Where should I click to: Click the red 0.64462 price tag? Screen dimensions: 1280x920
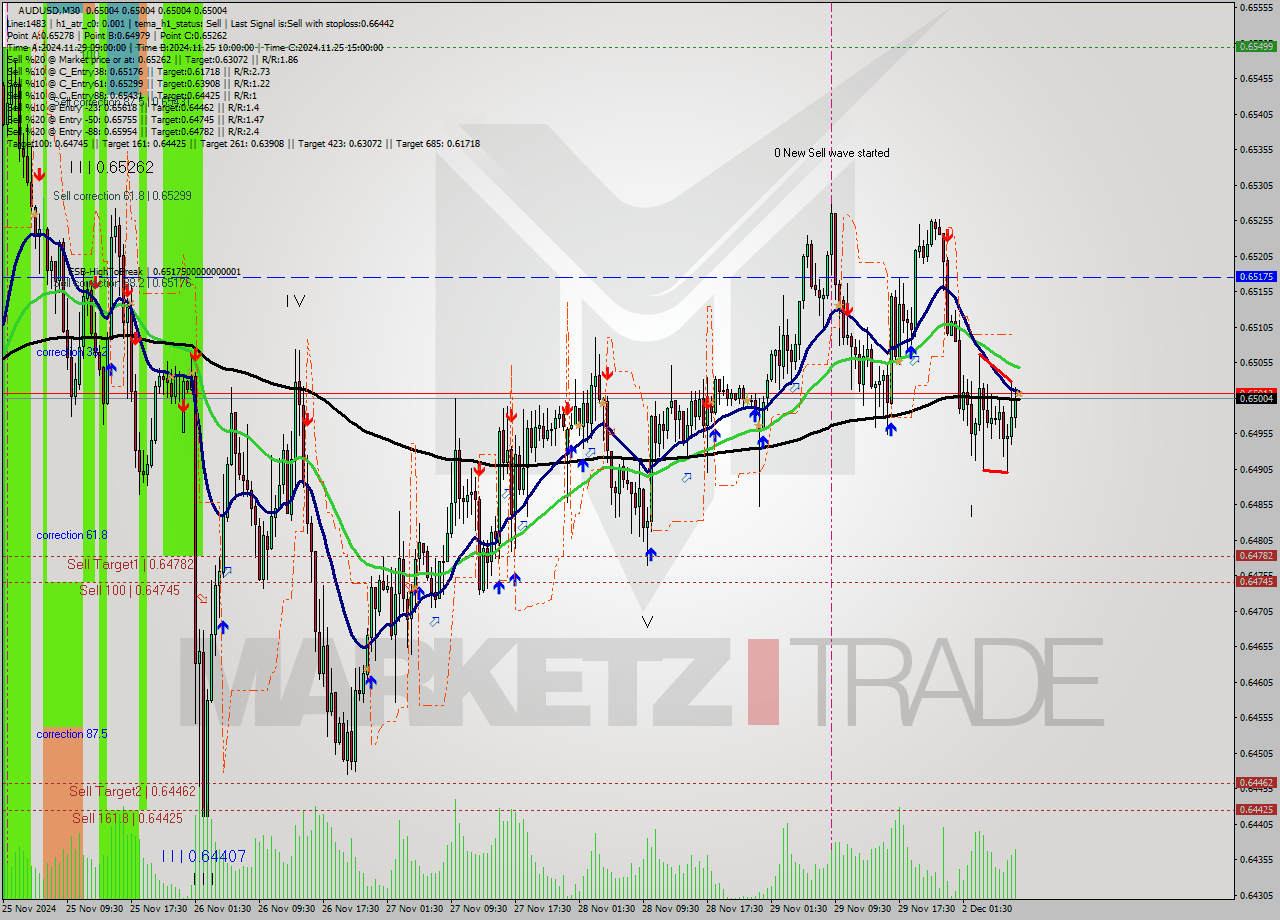click(1256, 783)
